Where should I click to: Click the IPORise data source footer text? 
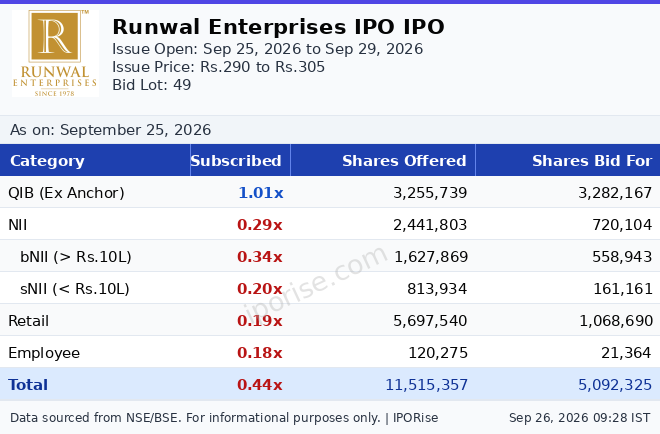click(x=224, y=418)
